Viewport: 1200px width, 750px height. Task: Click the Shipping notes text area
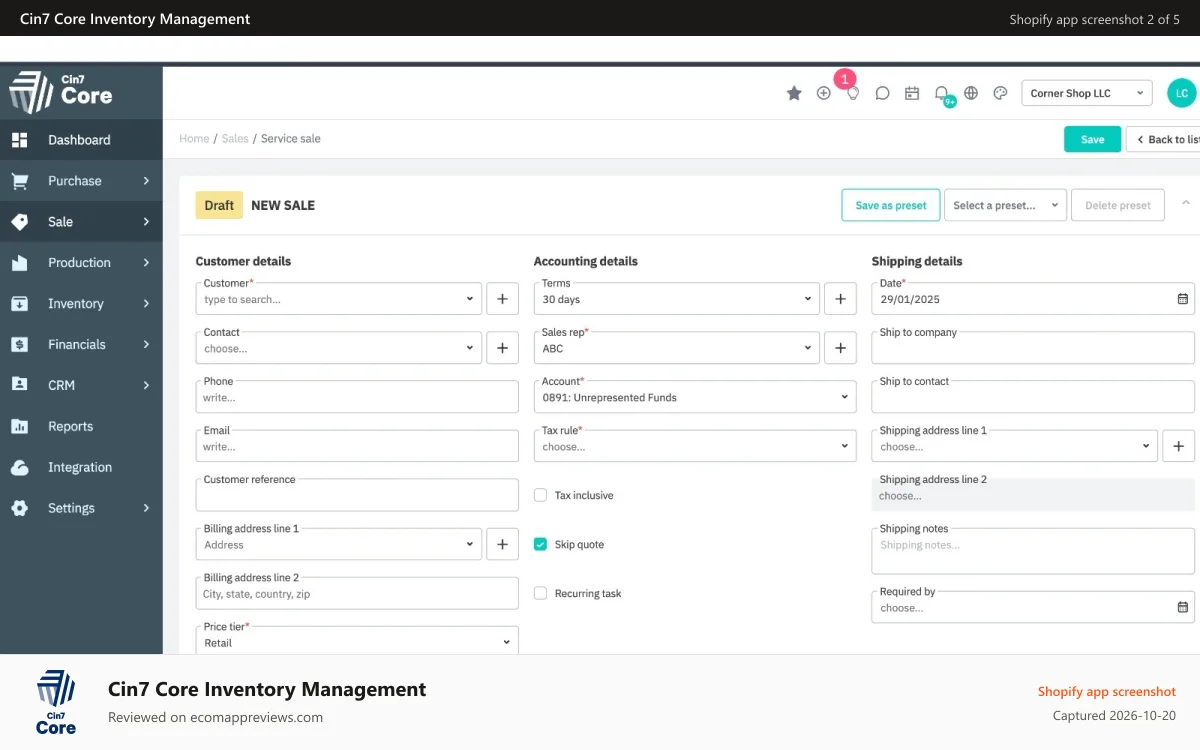tap(1033, 551)
